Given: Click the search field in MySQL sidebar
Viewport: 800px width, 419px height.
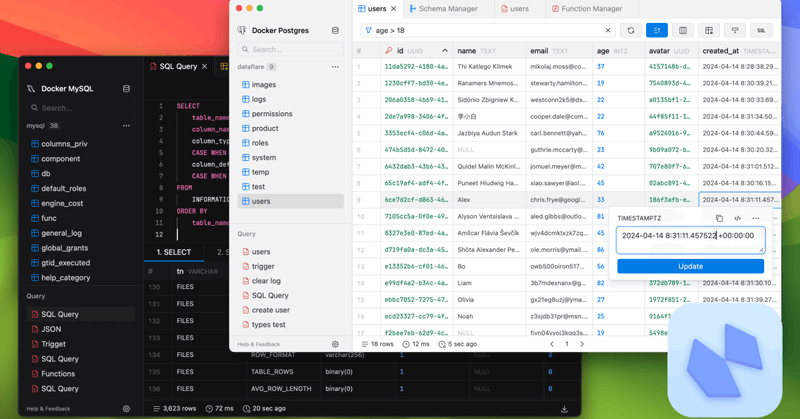Looking at the screenshot, I should 81,108.
